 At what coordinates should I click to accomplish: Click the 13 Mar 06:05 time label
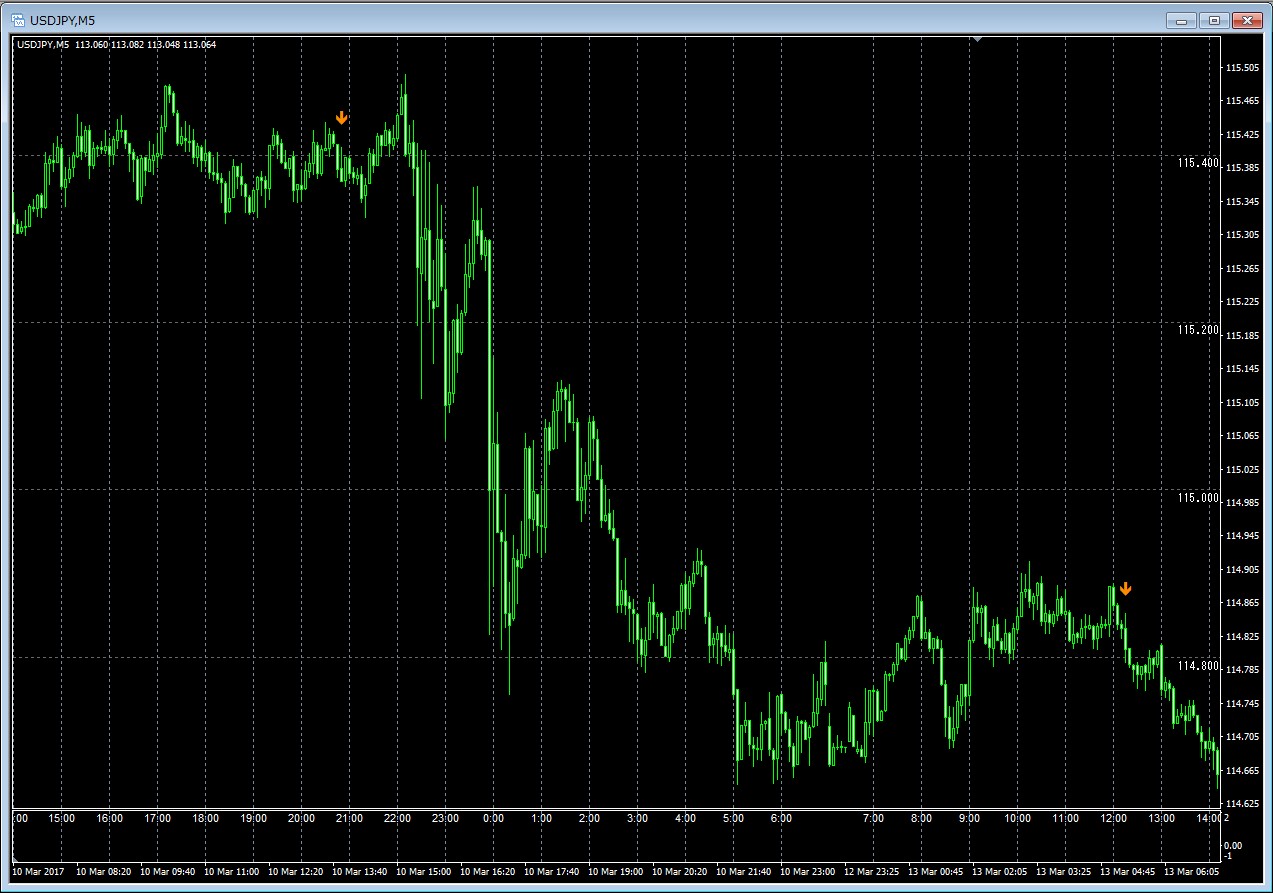tap(1191, 870)
